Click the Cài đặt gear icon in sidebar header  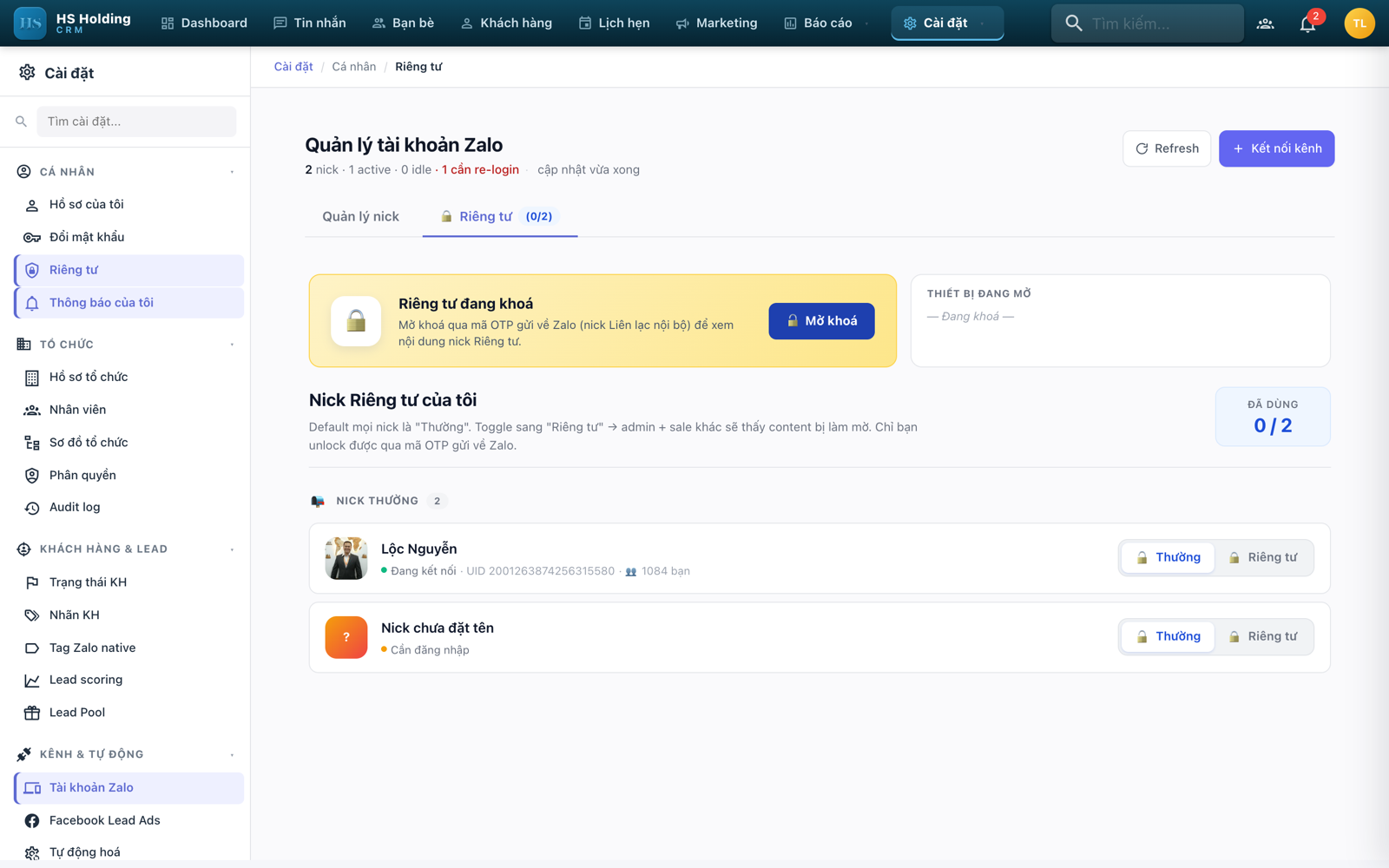[27, 73]
